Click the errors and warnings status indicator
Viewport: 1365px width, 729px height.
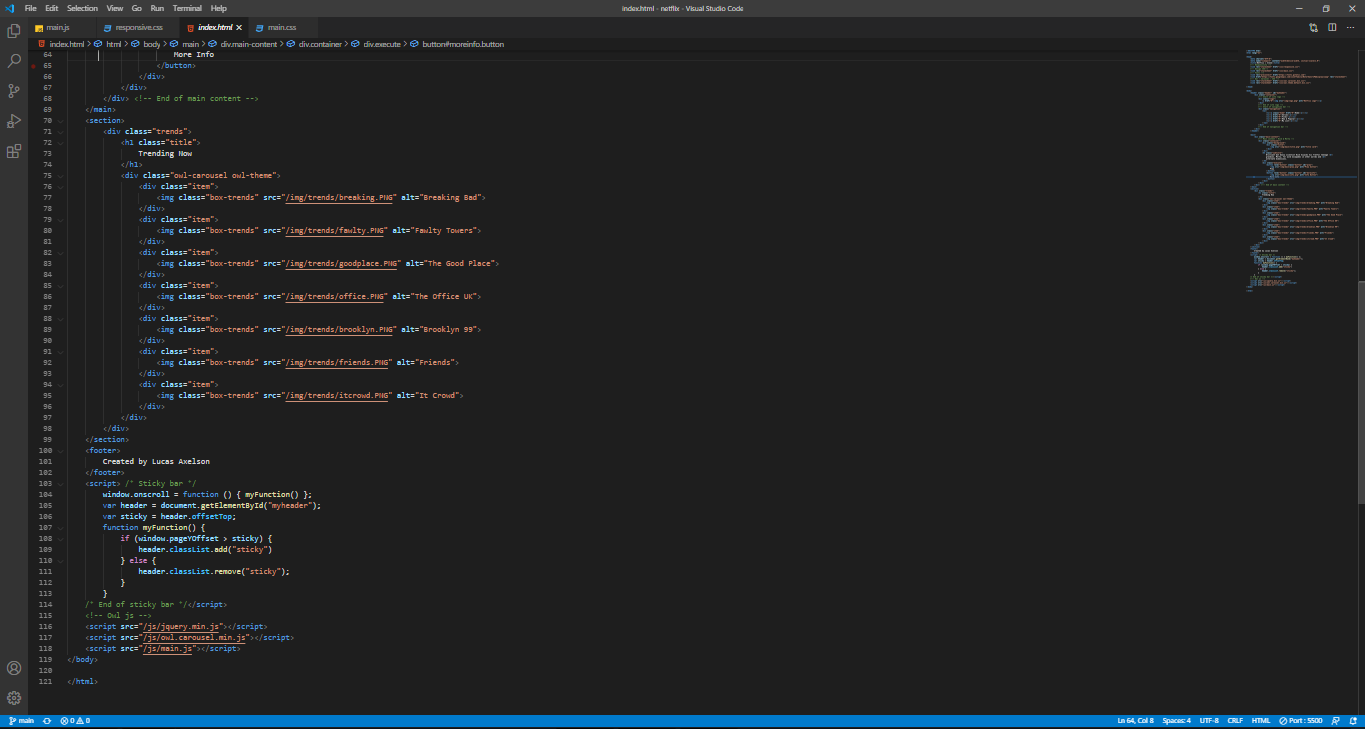[74, 720]
